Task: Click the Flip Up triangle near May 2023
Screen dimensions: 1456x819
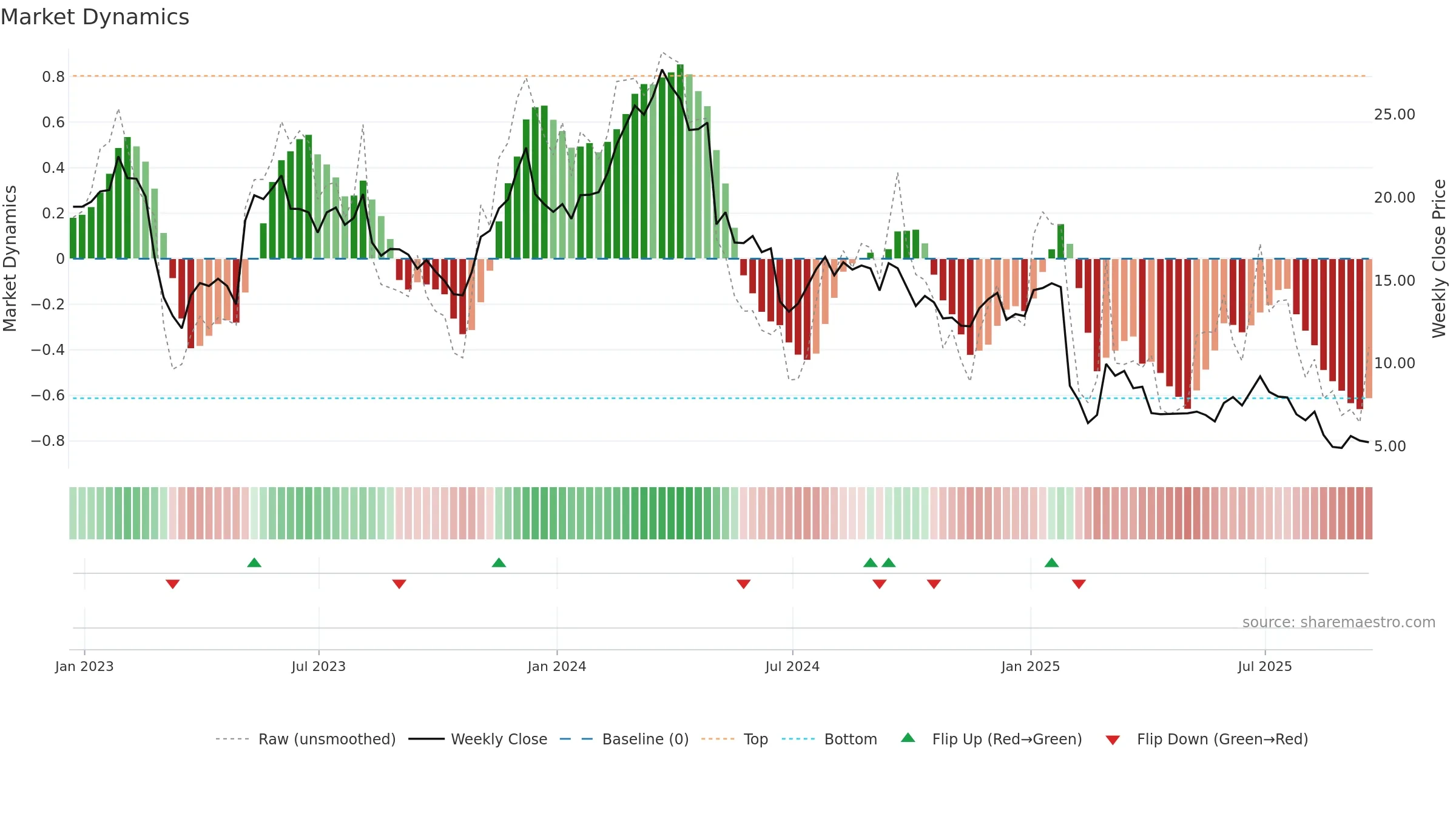Action: point(254,562)
